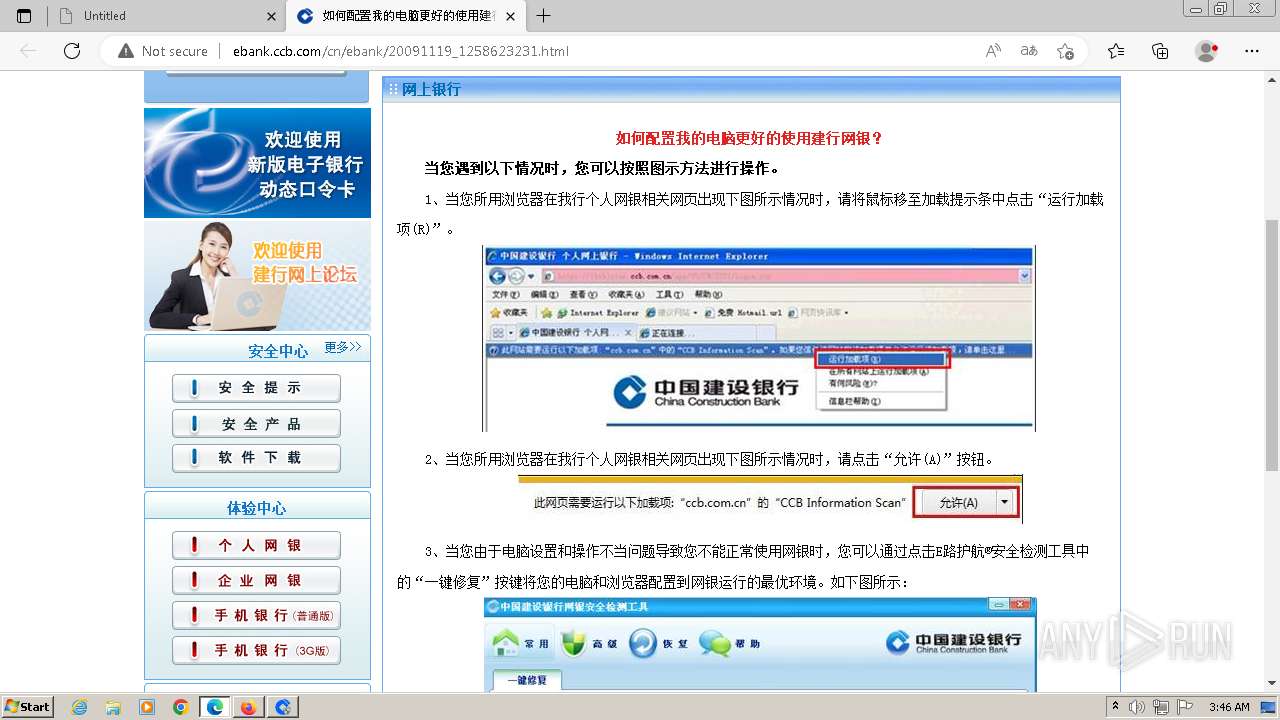This screenshot has width=1280, height=720.
Task: Open the IE add-on screenshot image
Action: point(759,339)
